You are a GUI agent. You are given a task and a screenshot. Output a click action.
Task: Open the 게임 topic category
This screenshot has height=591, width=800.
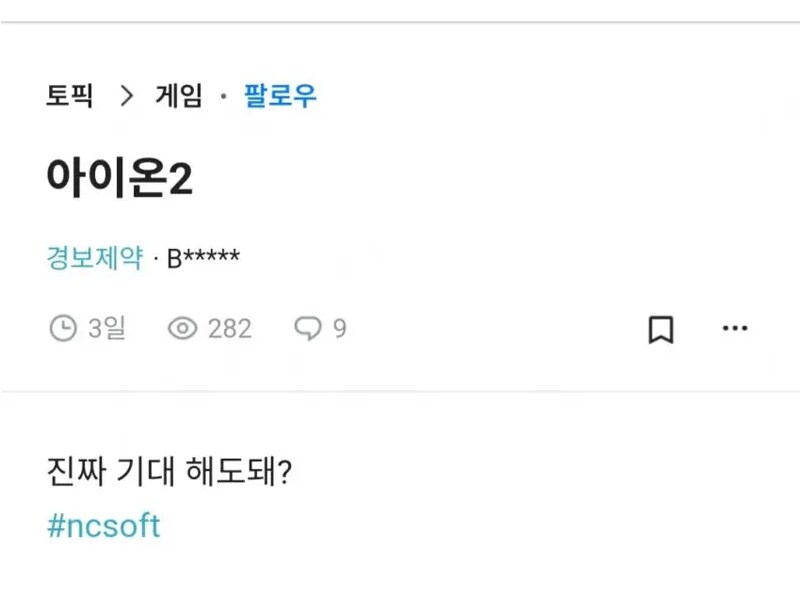coord(179,97)
